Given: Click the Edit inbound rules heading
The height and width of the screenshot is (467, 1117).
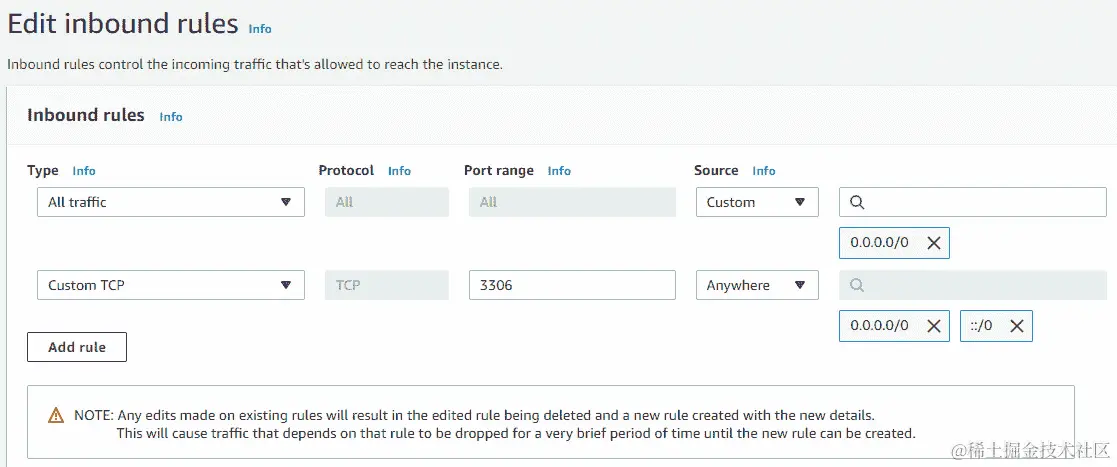Looking at the screenshot, I should [x=123, y=23].
